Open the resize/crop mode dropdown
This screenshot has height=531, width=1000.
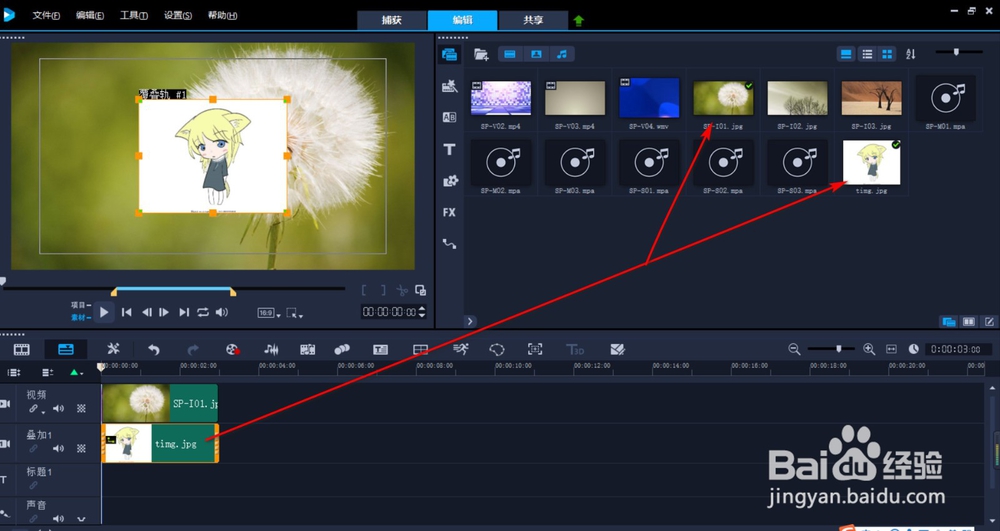click(294, 313)
